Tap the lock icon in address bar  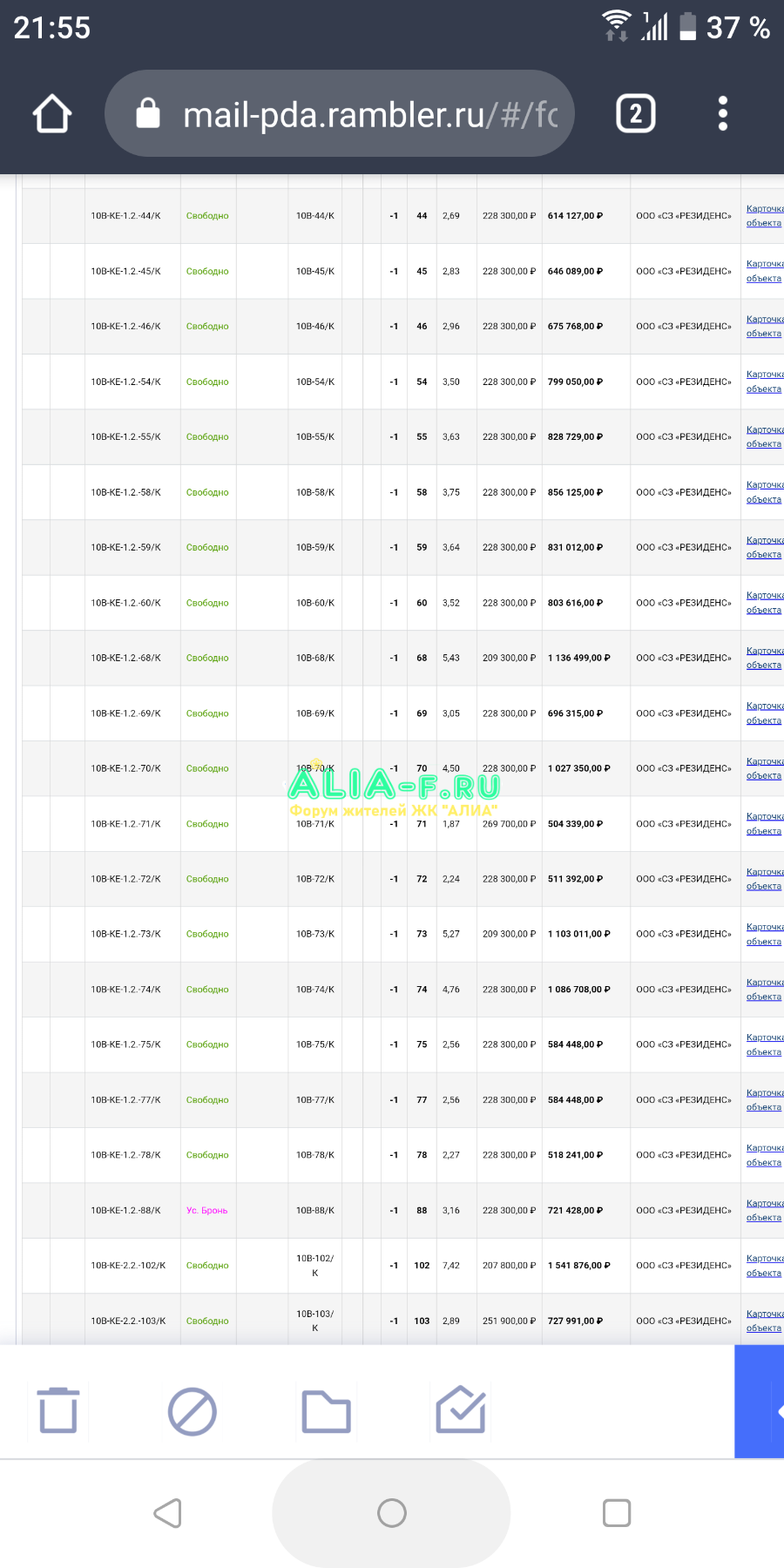pyautogui.click(x=148, y=113)
